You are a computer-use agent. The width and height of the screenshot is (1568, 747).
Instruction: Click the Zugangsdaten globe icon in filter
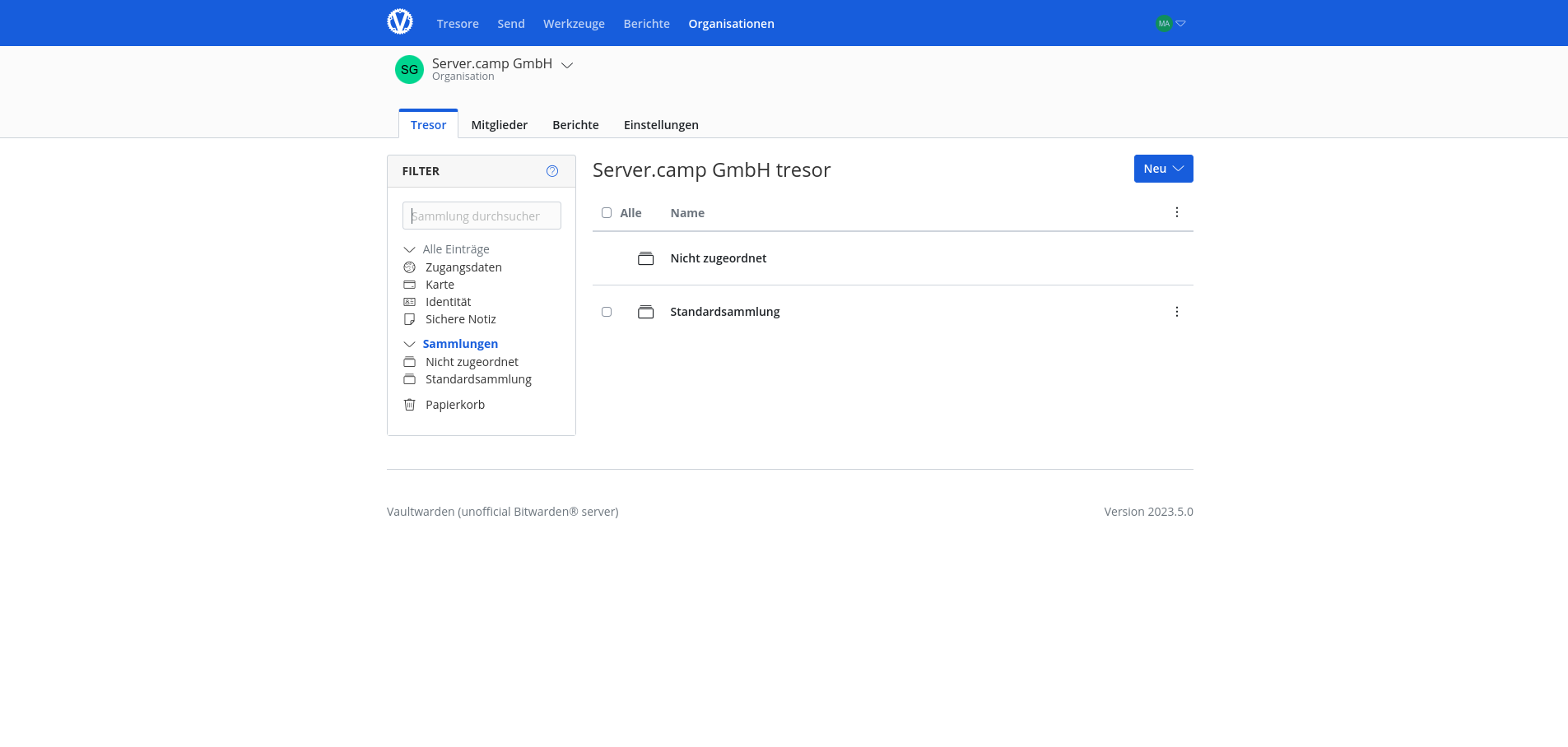[x=409, y=267]
